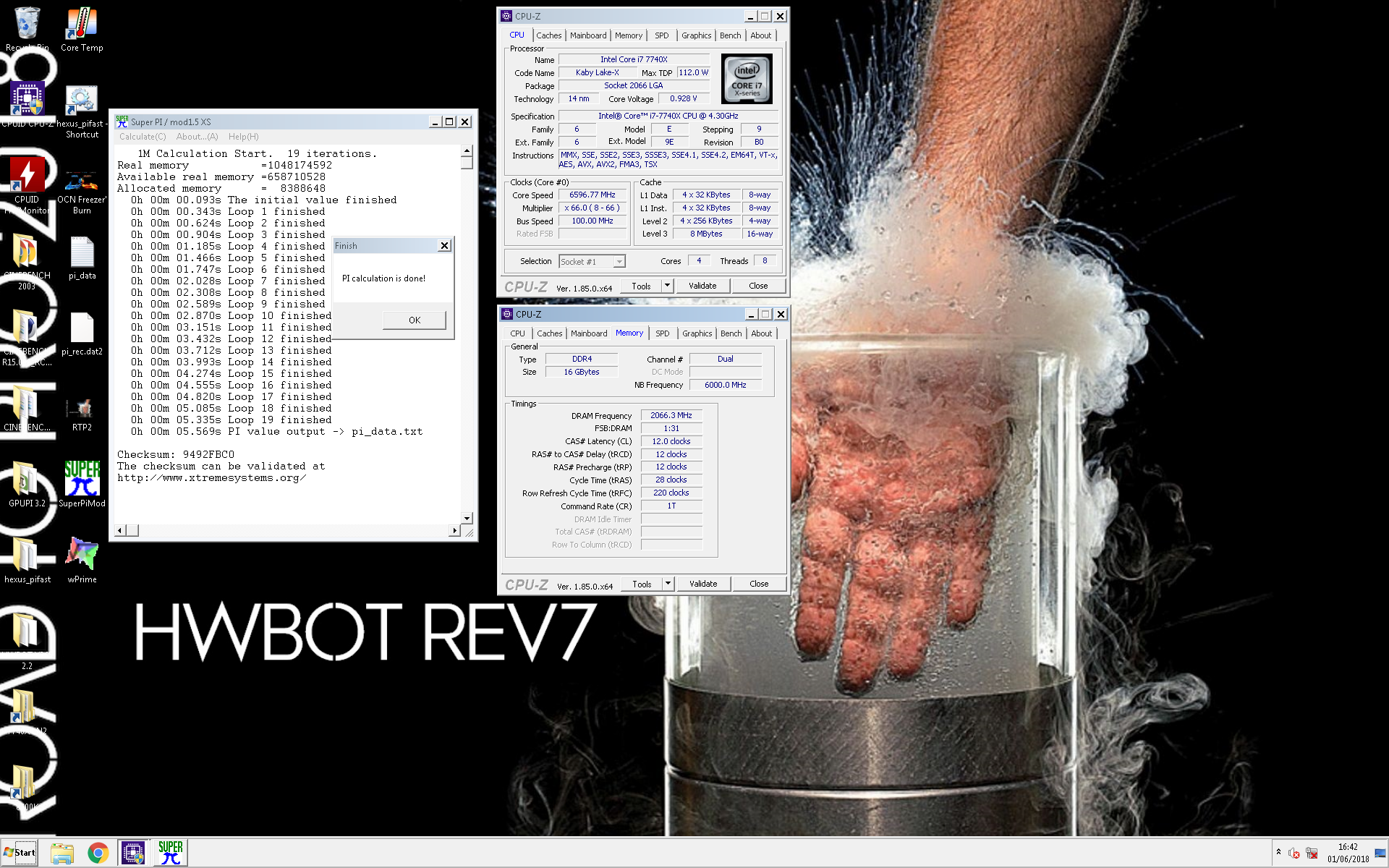Maximize the Super PI window

point(449,122)
